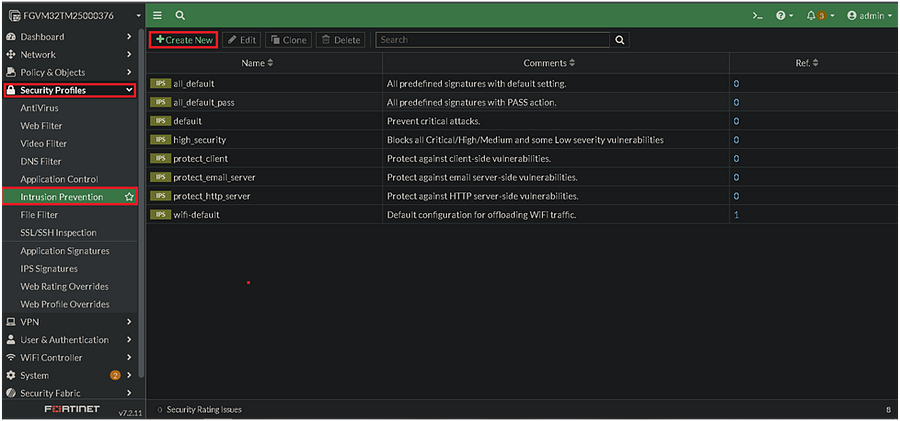Expand the Security Fabric menu
The width and height of the screenshot is (900, 421).
69,393
